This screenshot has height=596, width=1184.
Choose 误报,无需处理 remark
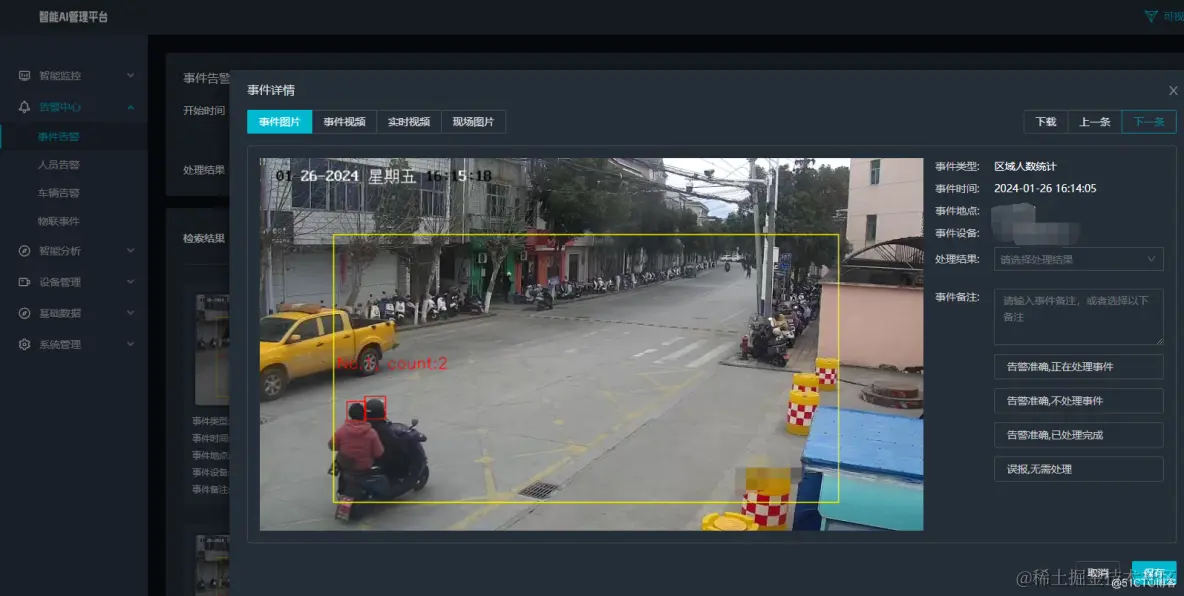pos(1078,469)
